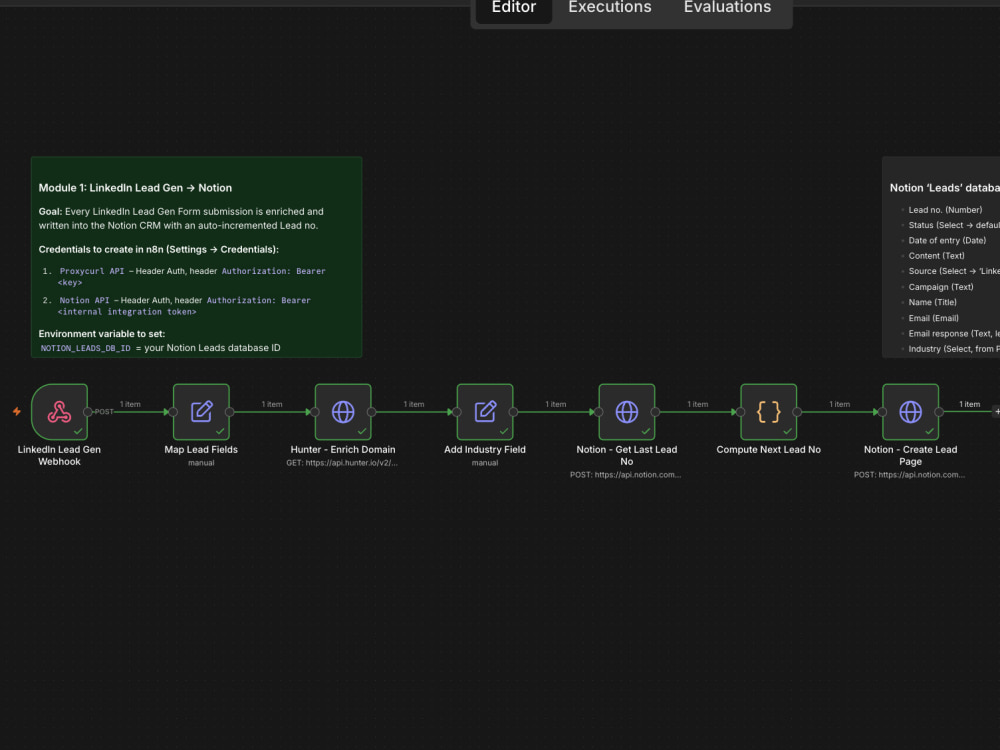The width and height of the screenshot is (1000, 750).
Task: Click the 'Environment variable to set:' heading
Action: (101, 334)
